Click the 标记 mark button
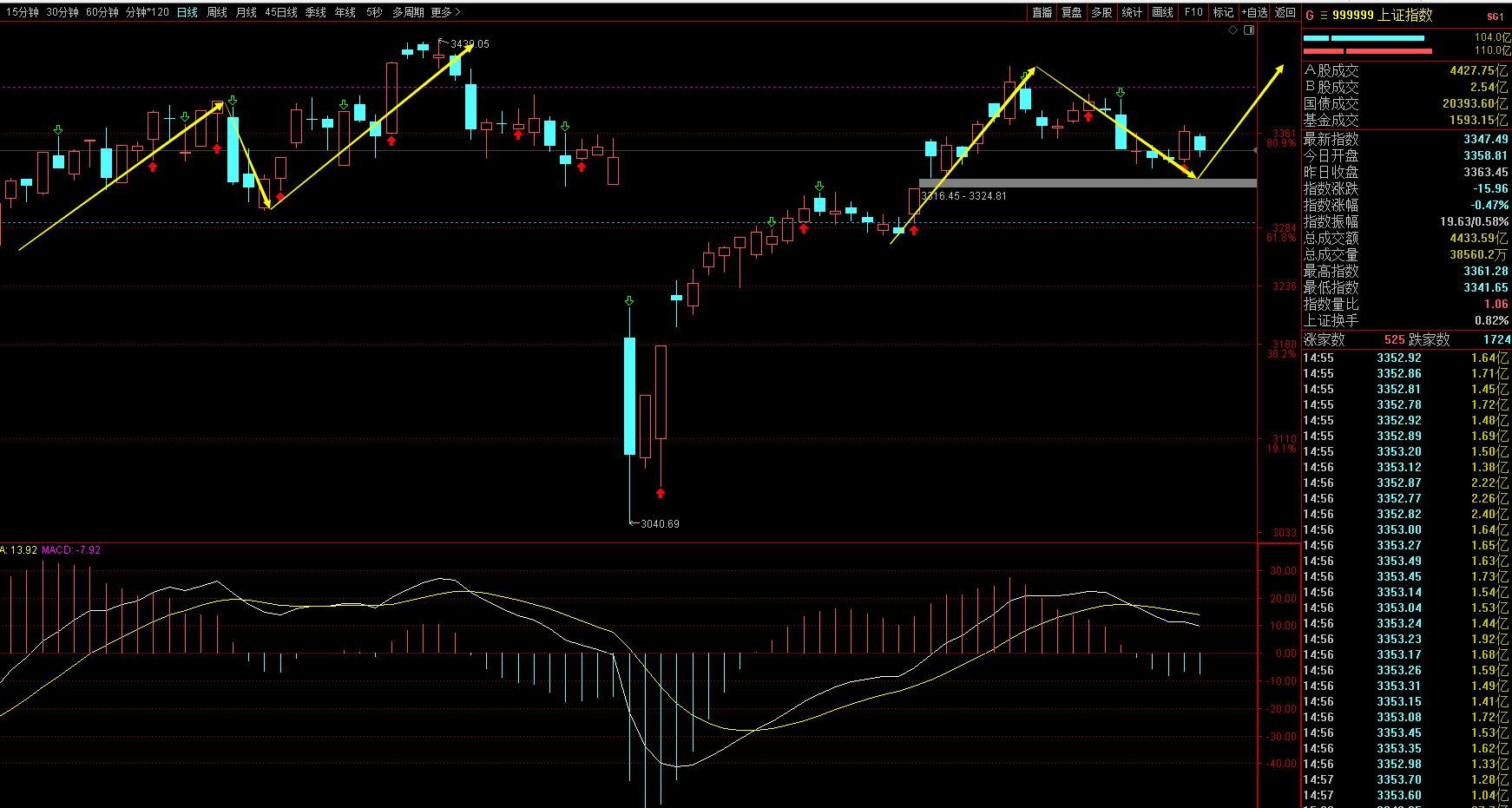The image size is (1512, 808). click(x=1223, y=12)
